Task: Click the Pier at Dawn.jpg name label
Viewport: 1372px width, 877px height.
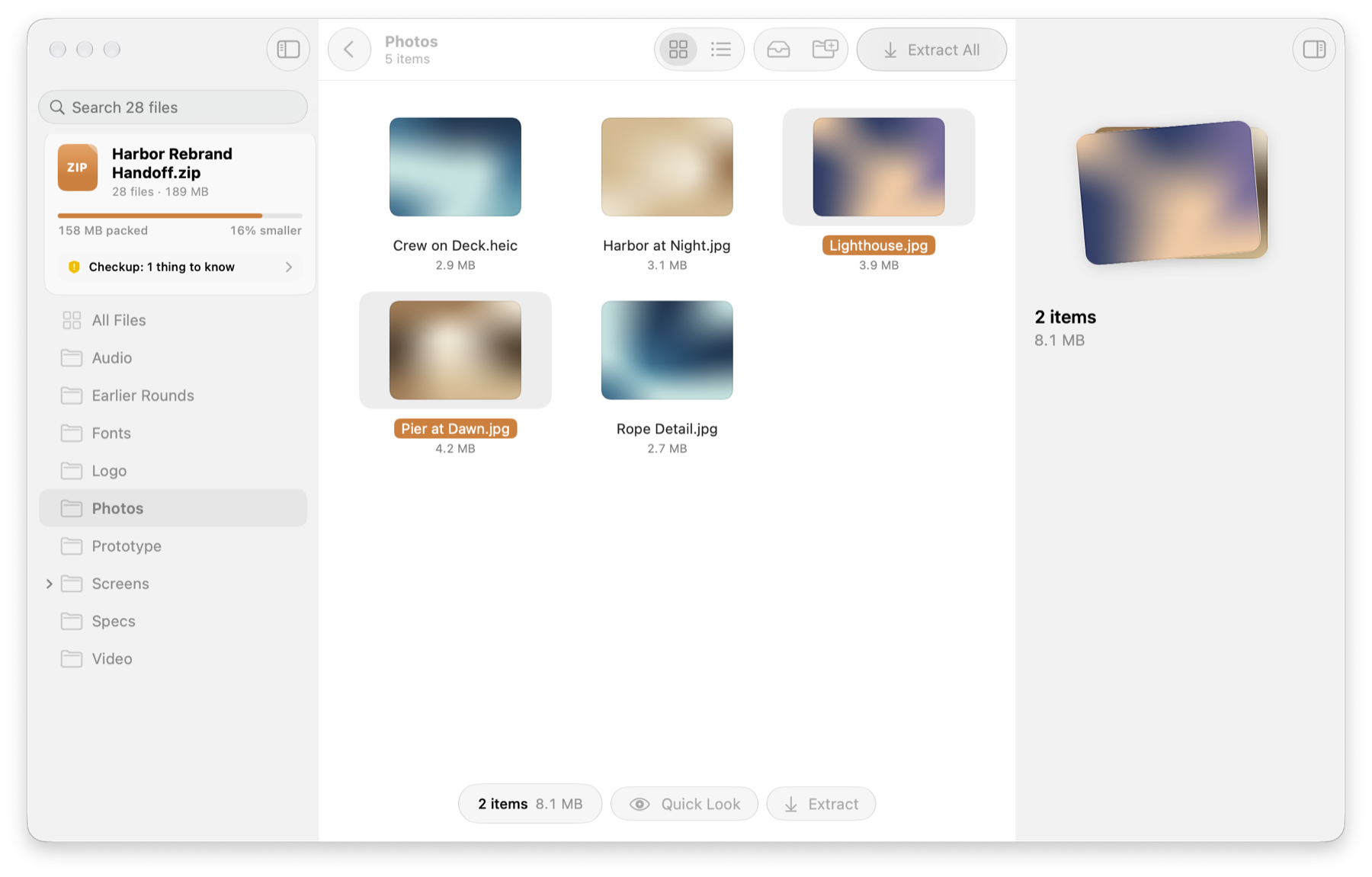Action: click(455, 429)
